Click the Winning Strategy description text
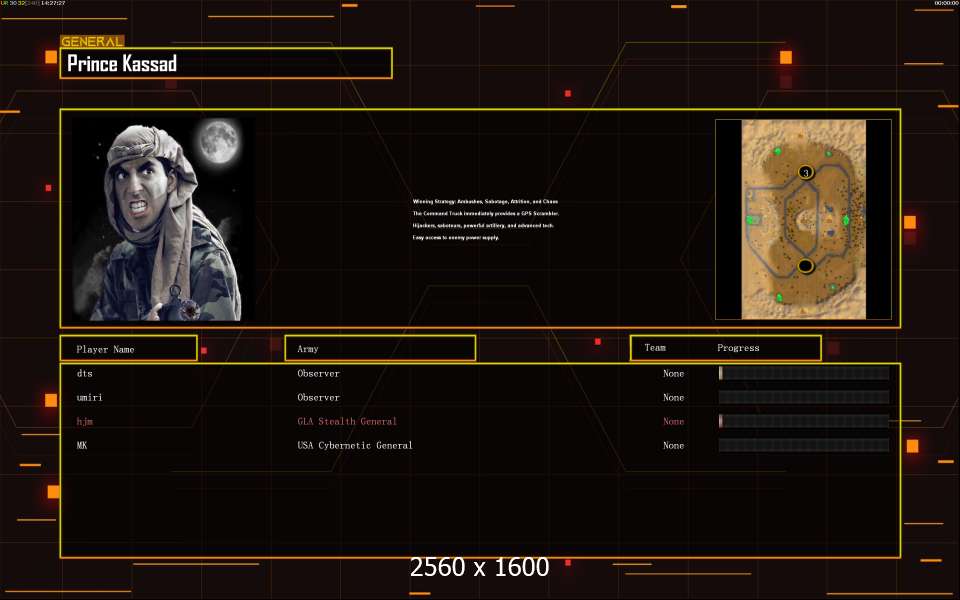The image size is (960, 600). [x=485, y=220]
